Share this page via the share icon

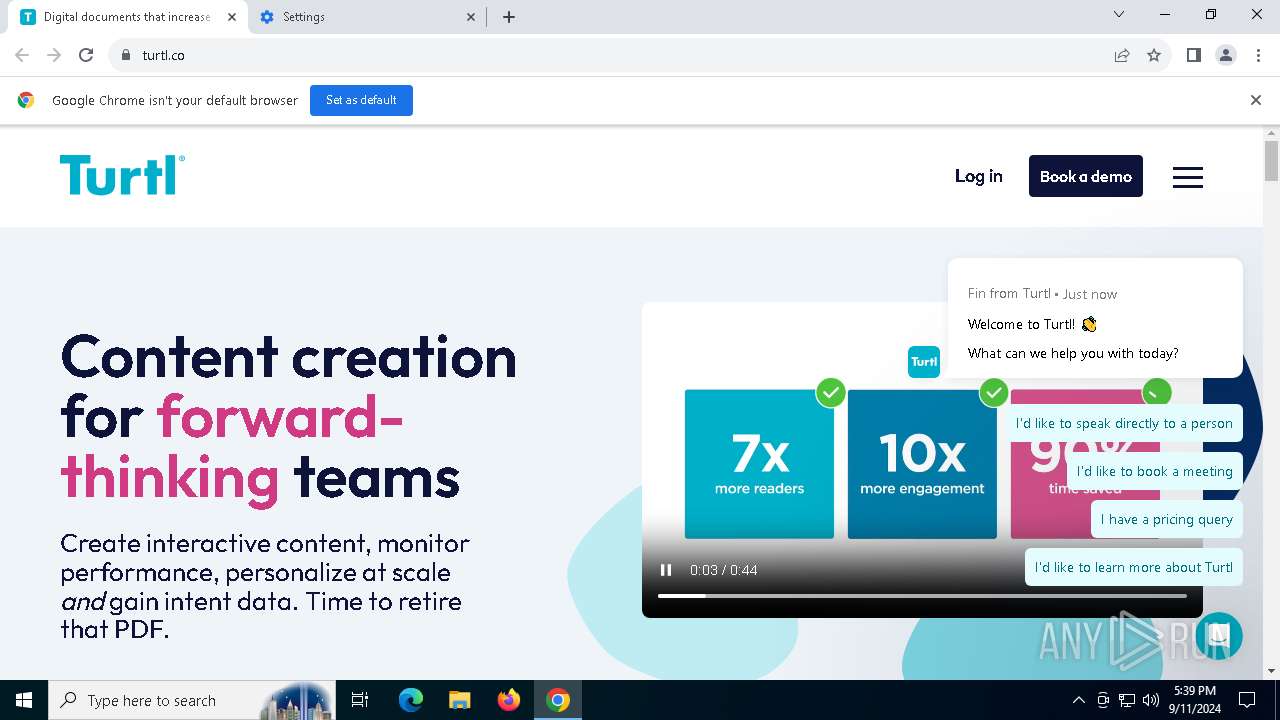click(1122, 55)
